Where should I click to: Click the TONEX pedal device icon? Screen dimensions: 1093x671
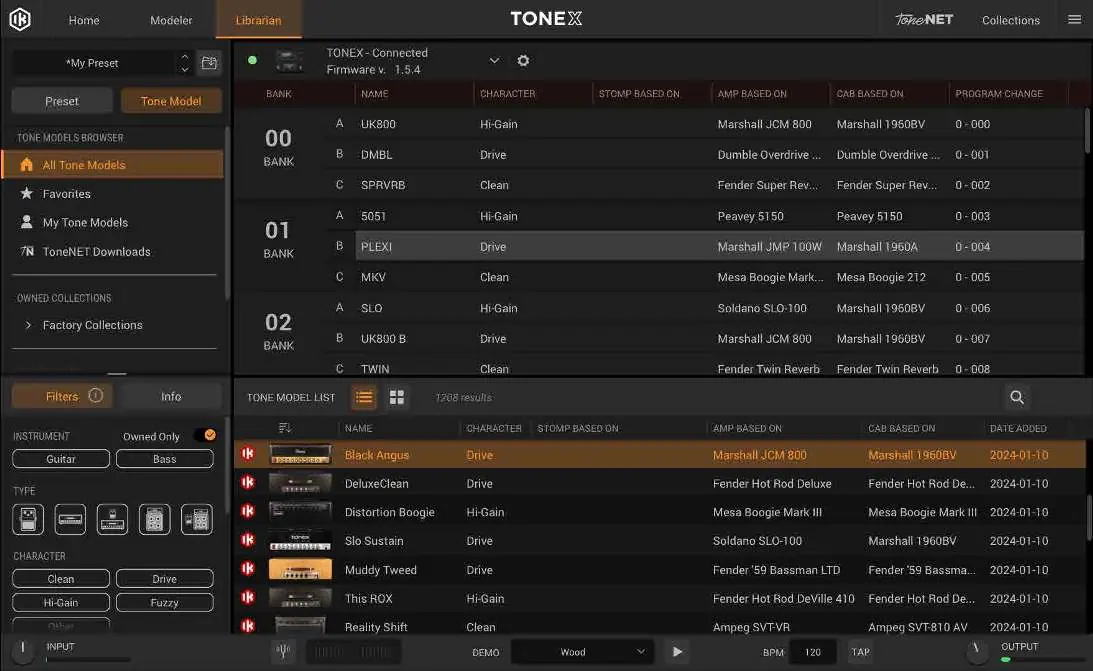[289, 61]
